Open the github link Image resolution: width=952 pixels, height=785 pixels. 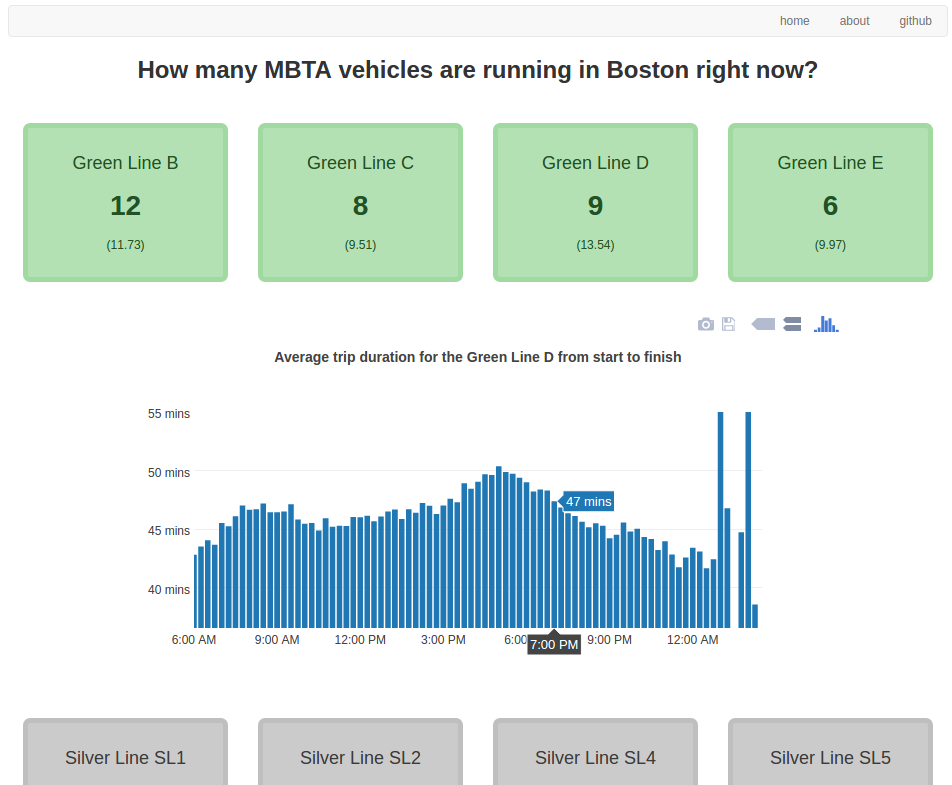click(x=915, y=21)
